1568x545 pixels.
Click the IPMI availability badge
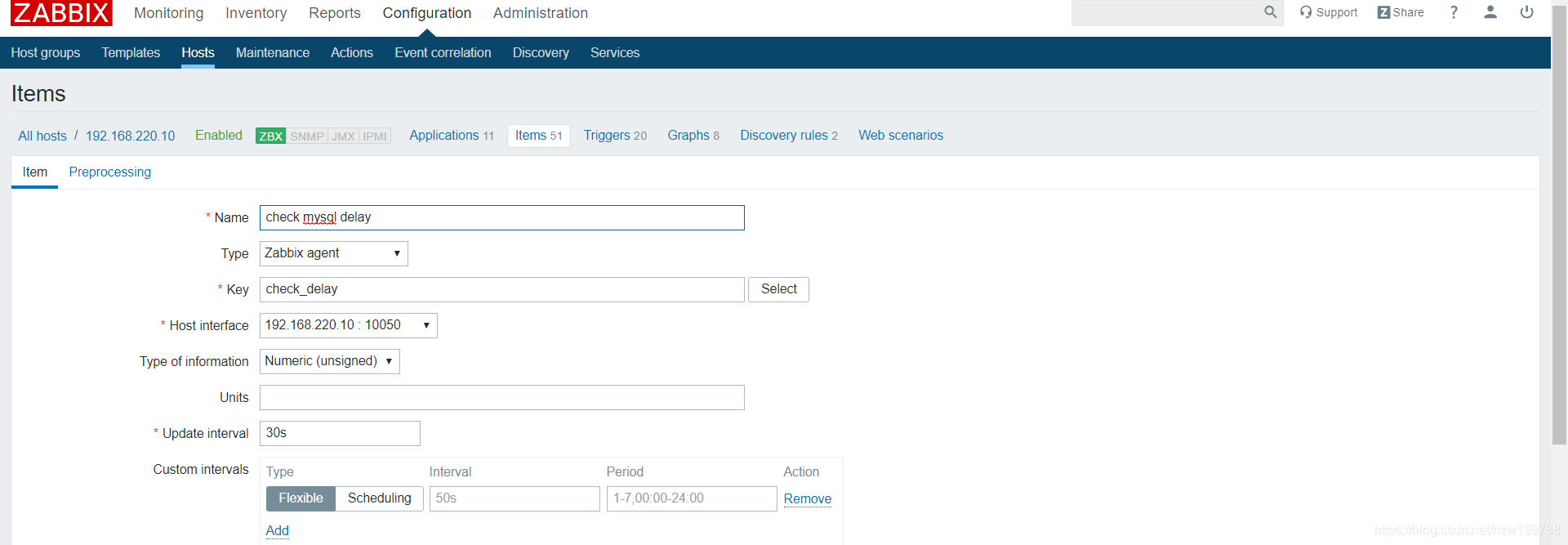pyautogui.click(x=375, y=136)
